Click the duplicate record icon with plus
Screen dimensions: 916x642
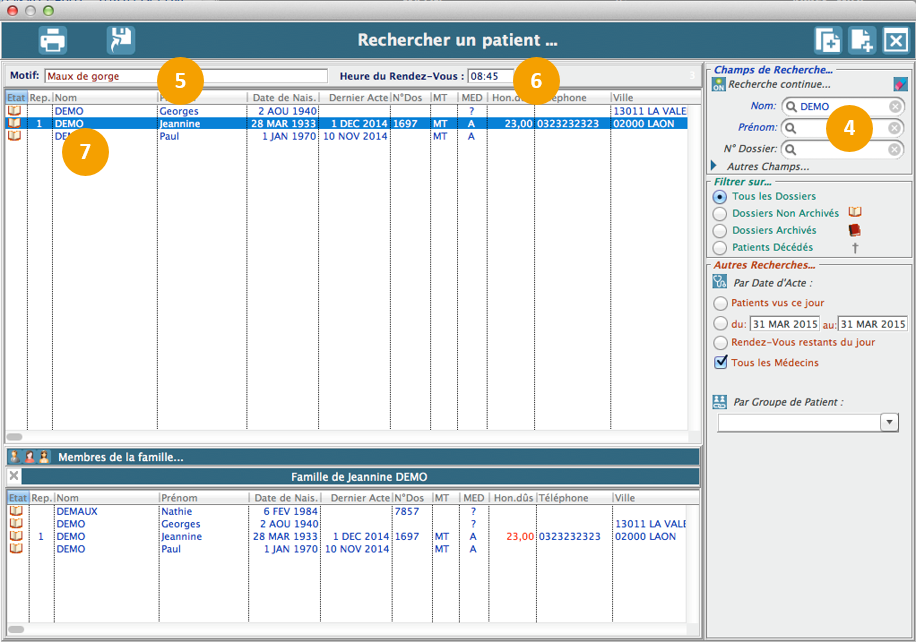coord(827,40)
